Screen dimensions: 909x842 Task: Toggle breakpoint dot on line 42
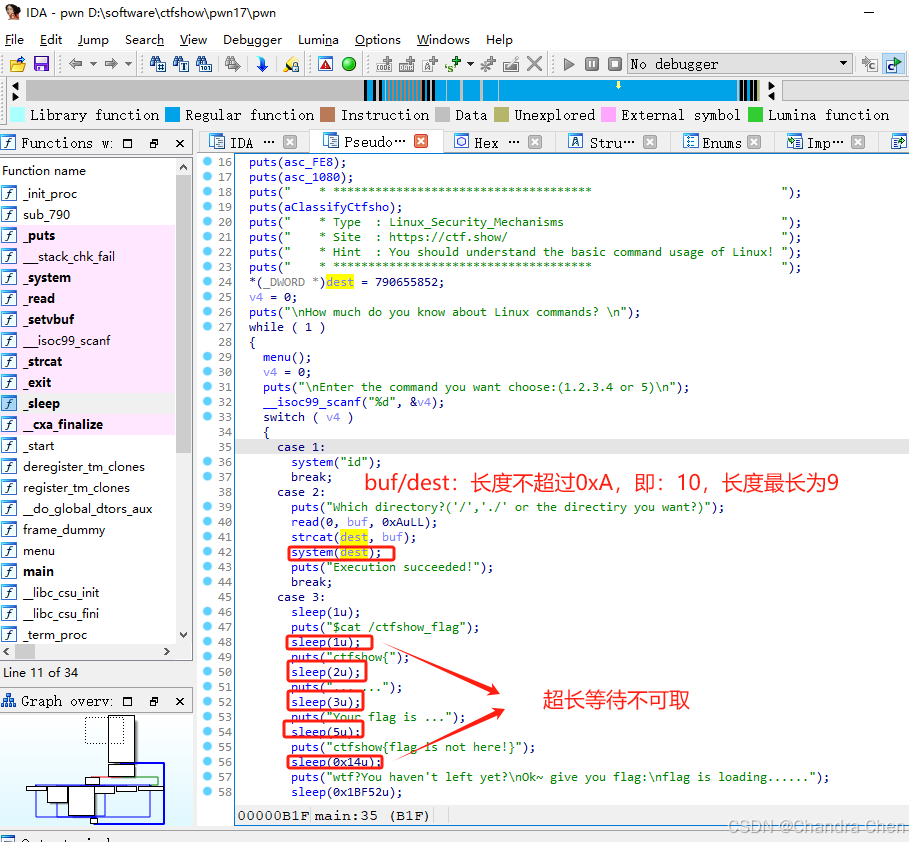tap(207, 551)
